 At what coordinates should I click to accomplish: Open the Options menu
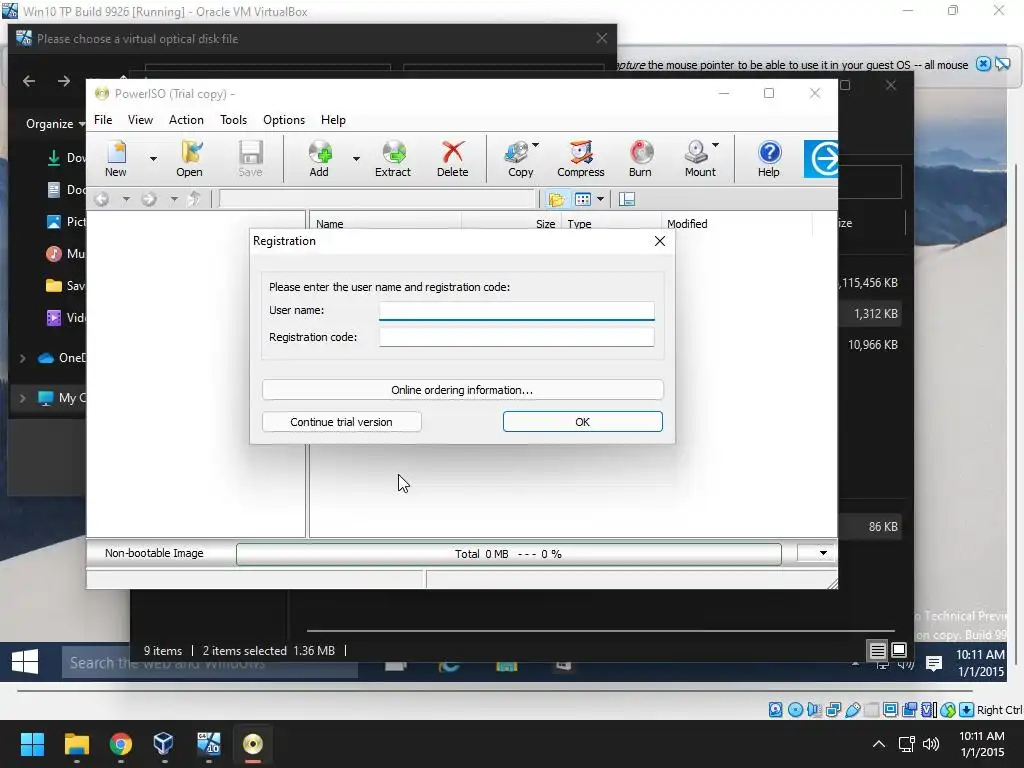coord(284,120)
